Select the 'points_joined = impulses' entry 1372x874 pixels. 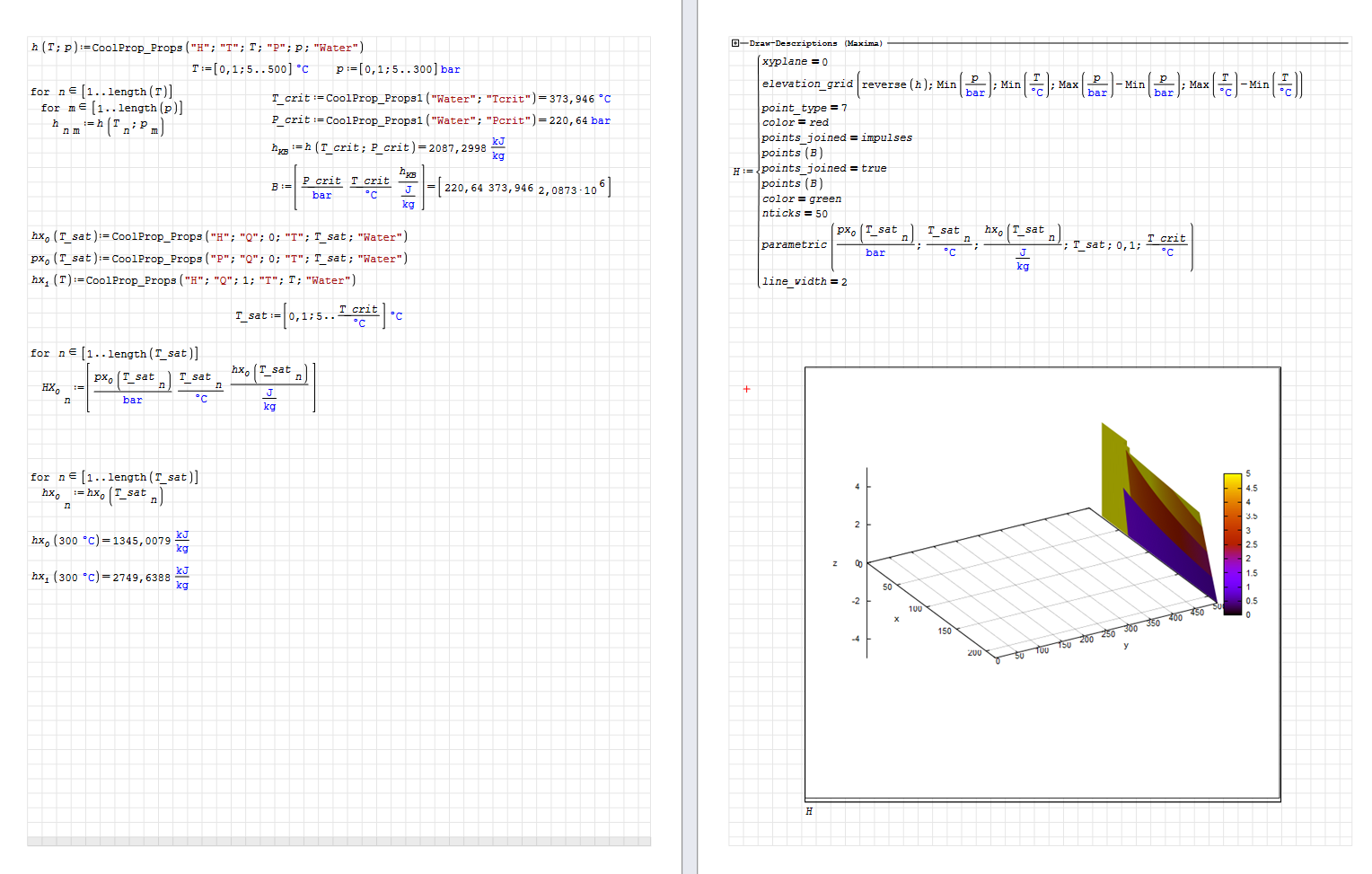tap(836, 138)
